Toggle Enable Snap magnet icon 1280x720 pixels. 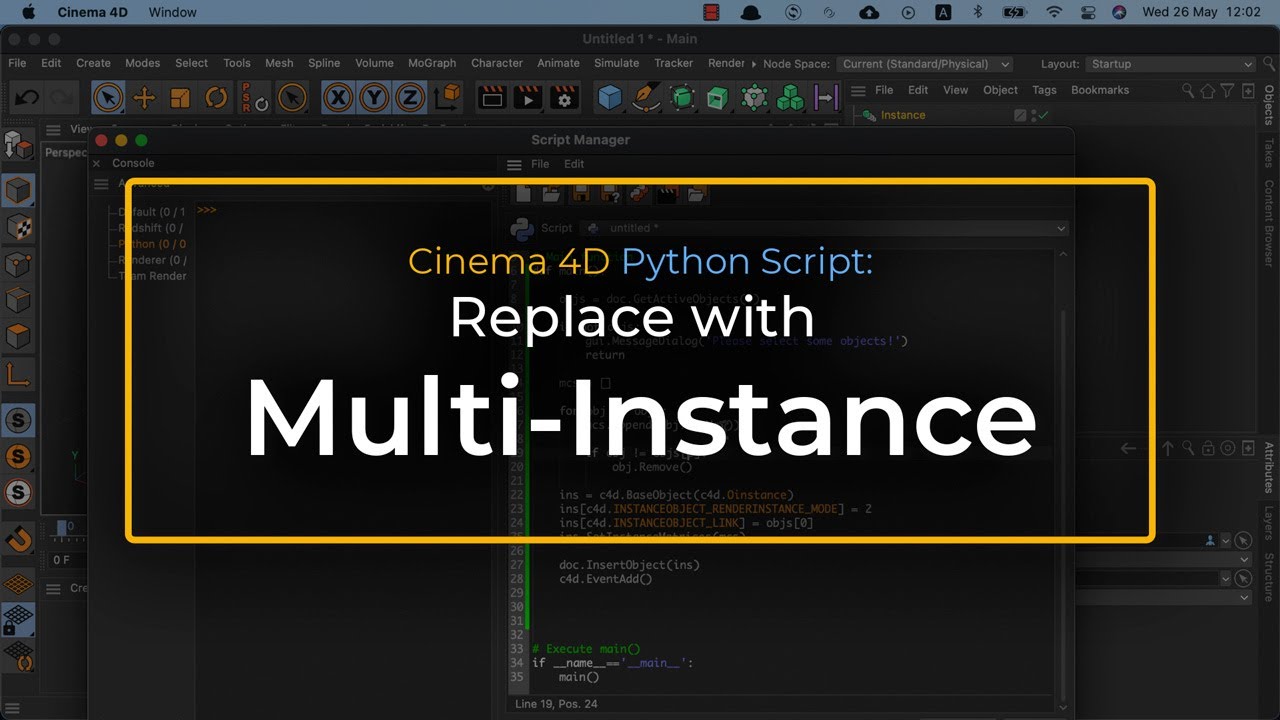18,540
